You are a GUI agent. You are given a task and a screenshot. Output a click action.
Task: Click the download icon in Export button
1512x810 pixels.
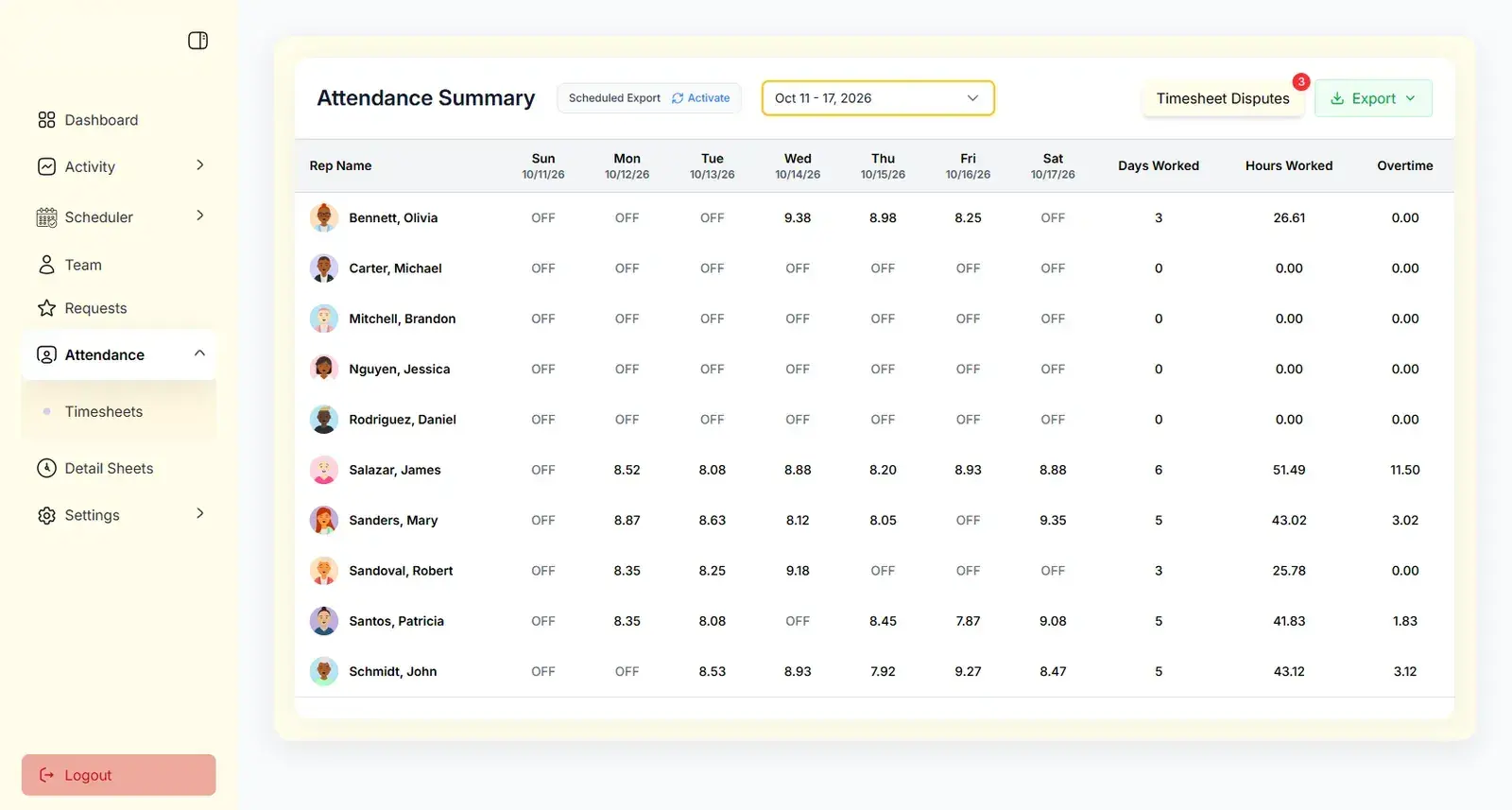tap(1337, 98)
